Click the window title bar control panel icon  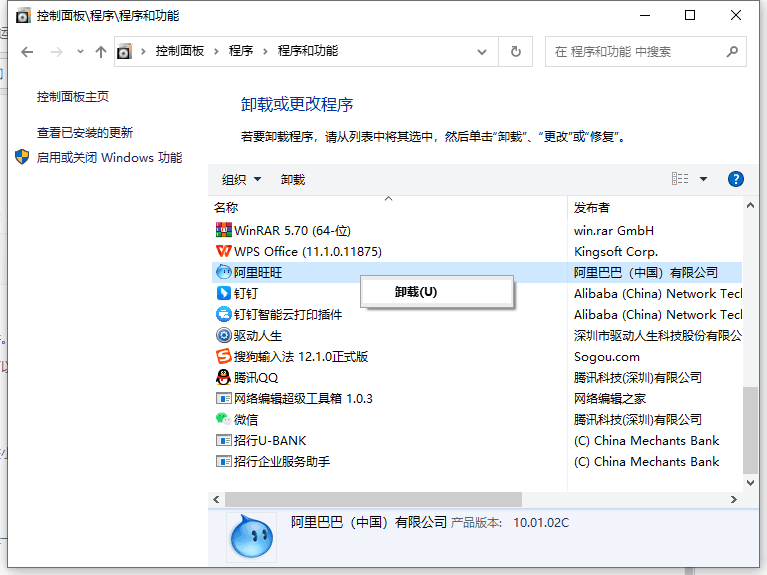click(x=23, y=16)
